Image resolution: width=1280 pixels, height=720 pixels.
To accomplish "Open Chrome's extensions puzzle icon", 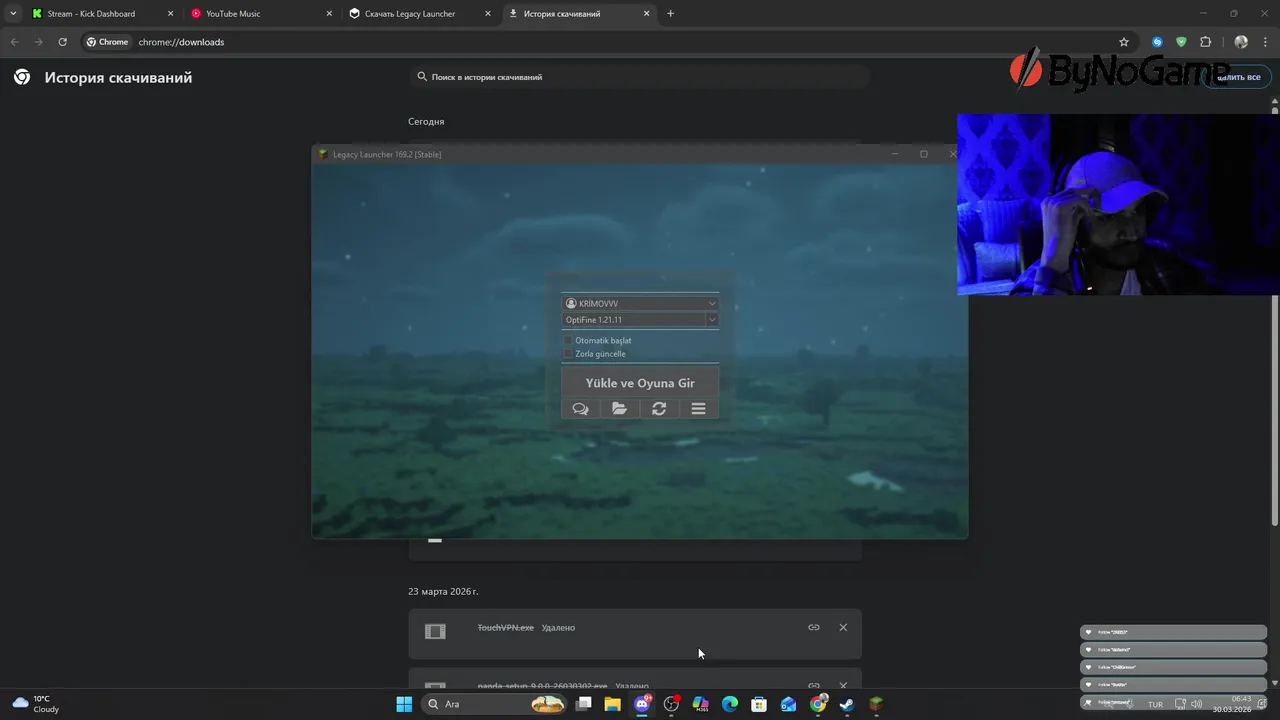I will coord(1205,42).
